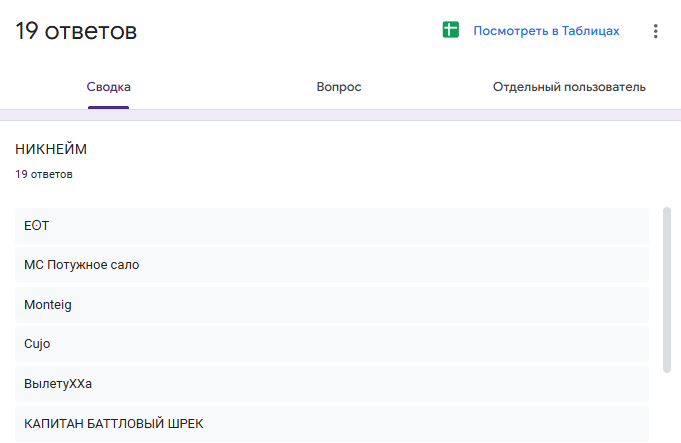This screenshot has width=681, height=443.
Task: Click the «НИКНЕЙМ» question title
Action: [x=51, y=149]
